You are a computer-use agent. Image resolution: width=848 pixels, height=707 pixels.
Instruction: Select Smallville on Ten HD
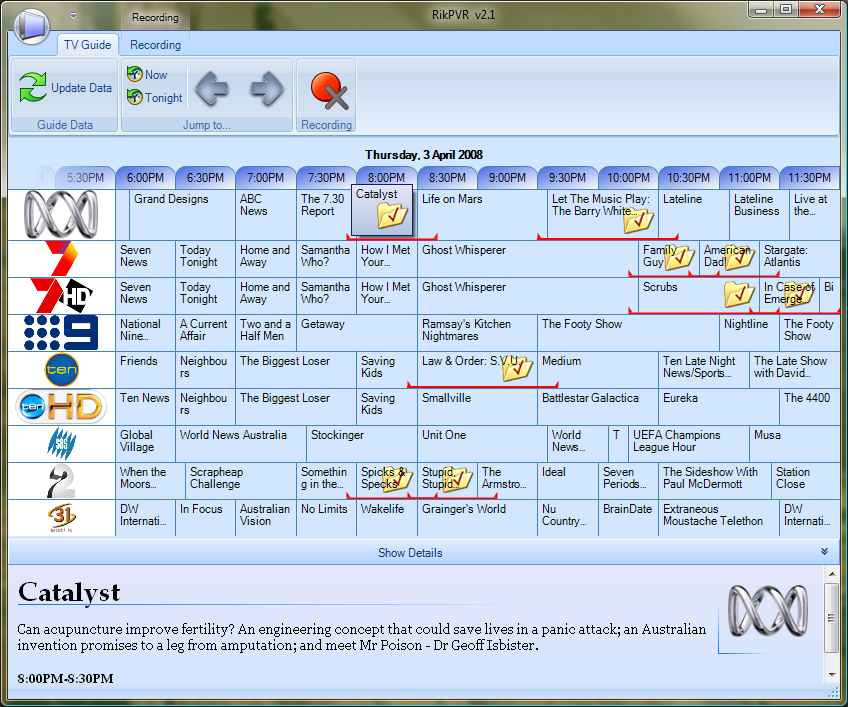[478, 407]
